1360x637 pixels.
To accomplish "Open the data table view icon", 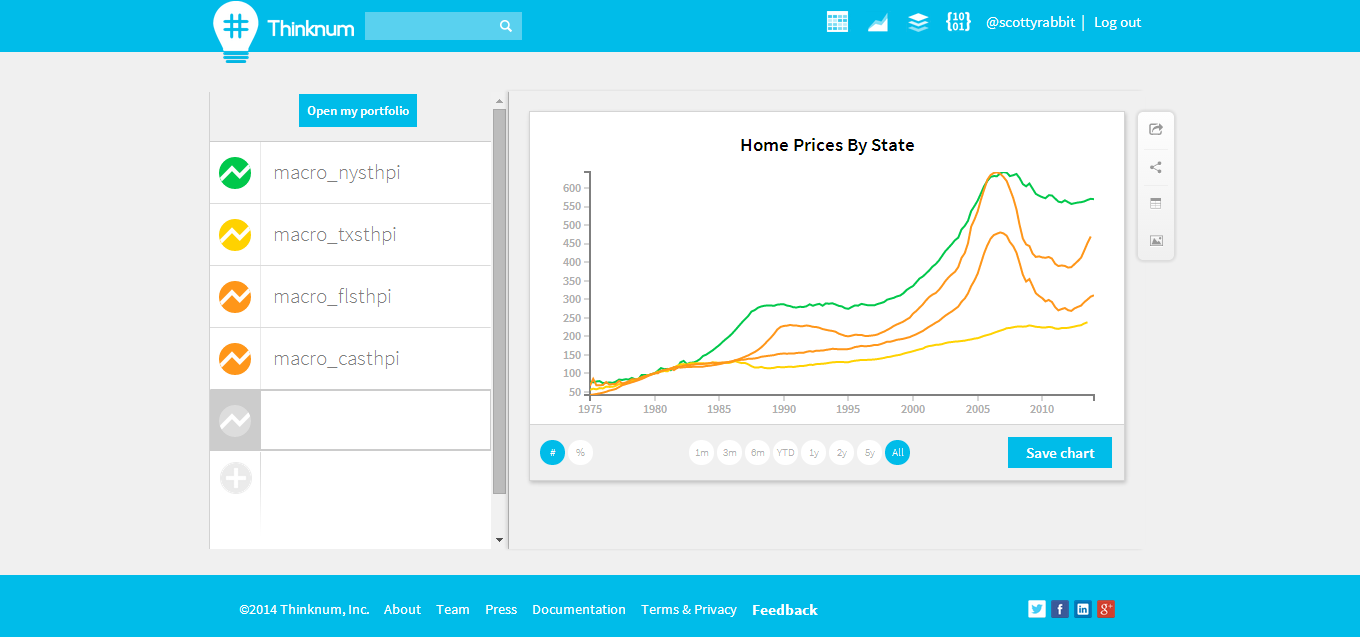I will coord(1156,203).
